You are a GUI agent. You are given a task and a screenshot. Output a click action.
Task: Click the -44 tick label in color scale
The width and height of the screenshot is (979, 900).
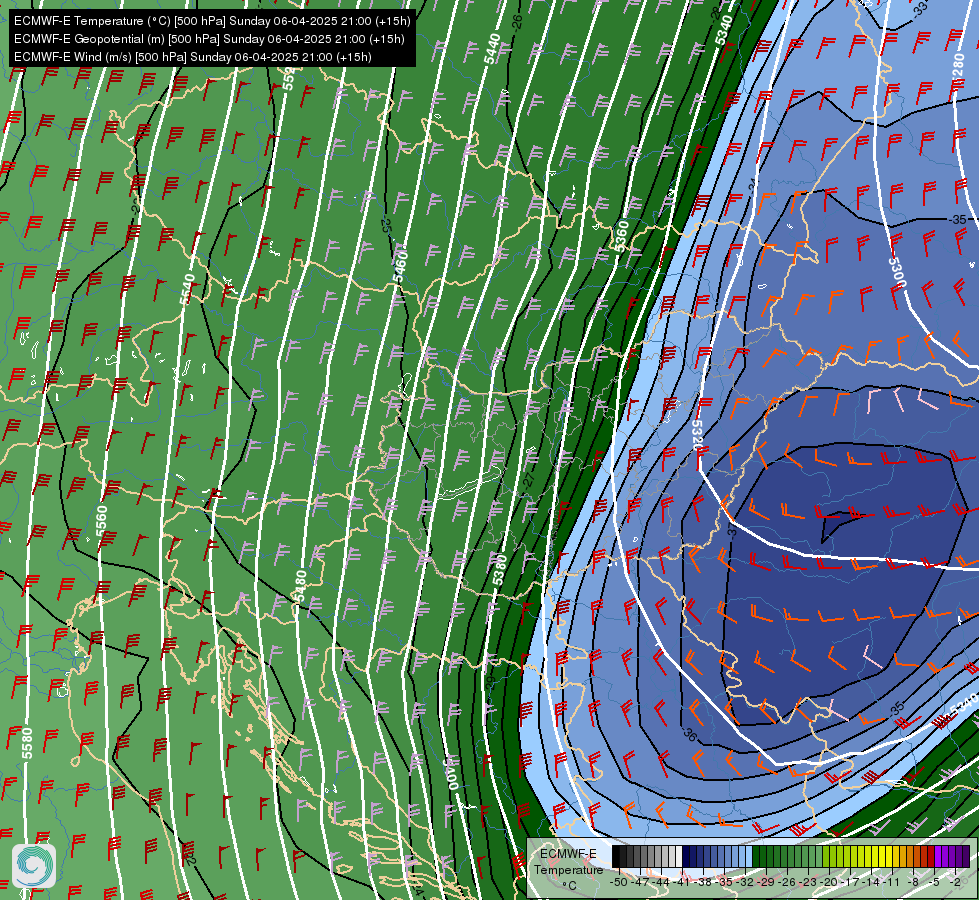pos(661,882)
